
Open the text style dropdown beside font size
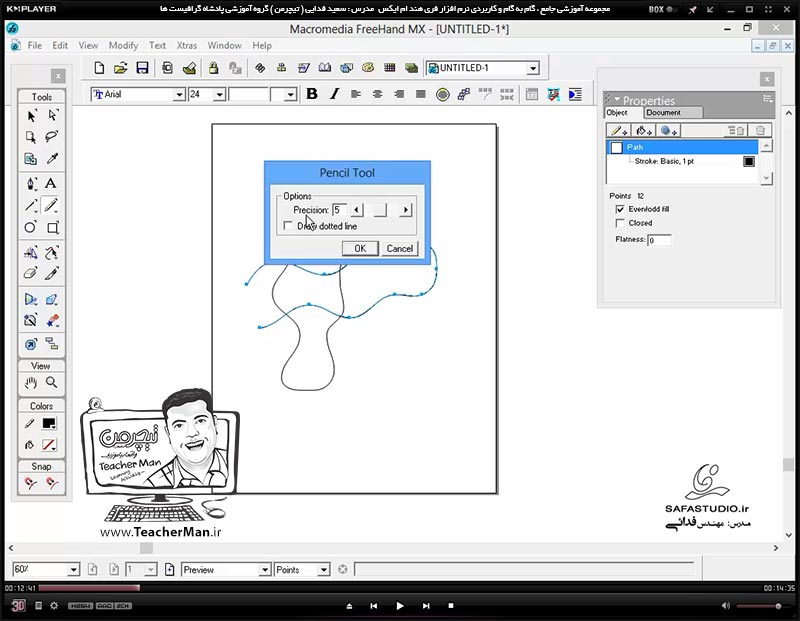[290, 94]
